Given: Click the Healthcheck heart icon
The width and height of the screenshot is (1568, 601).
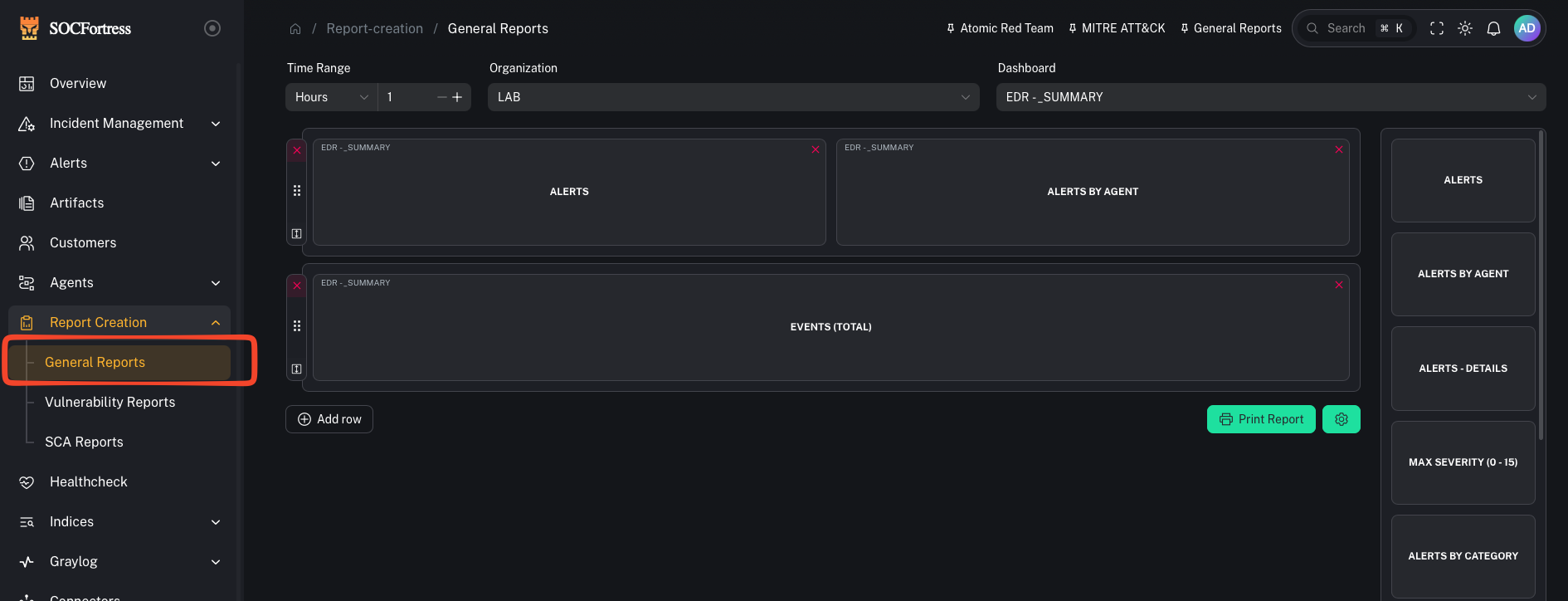Looking at the screenshot, I should pyautogui.click(x=27, y=481).
